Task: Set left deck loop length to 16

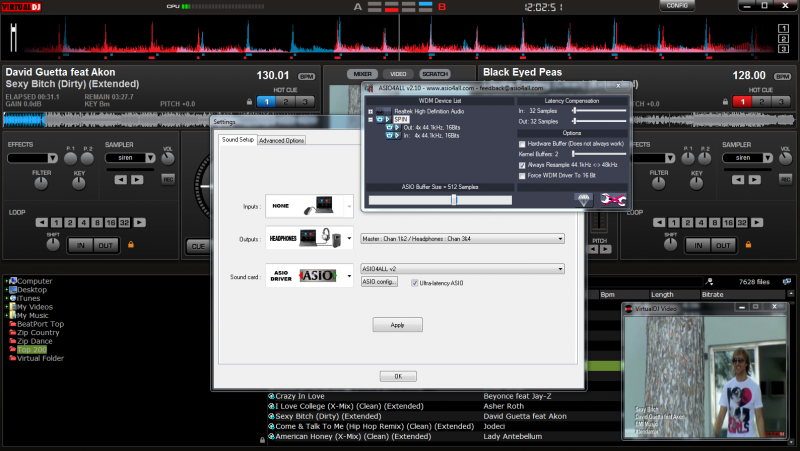Action: click(x=110, y=222)
